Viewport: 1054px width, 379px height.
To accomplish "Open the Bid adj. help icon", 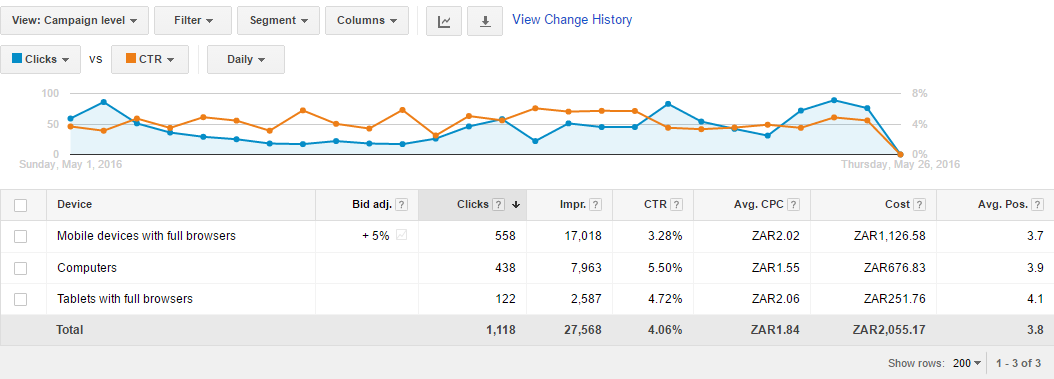I will click(x=401, y=205).
